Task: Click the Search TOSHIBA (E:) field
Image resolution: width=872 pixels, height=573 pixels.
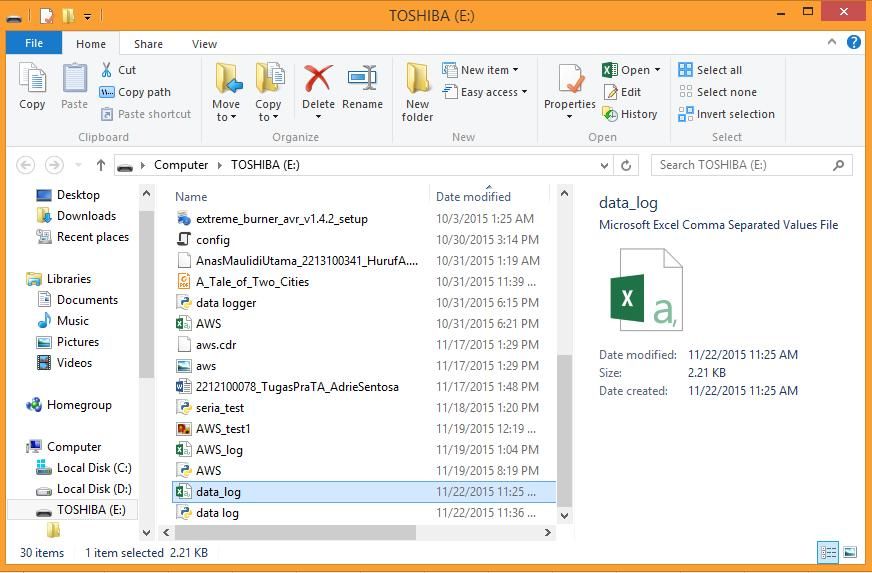Action: tap(751, 165)
